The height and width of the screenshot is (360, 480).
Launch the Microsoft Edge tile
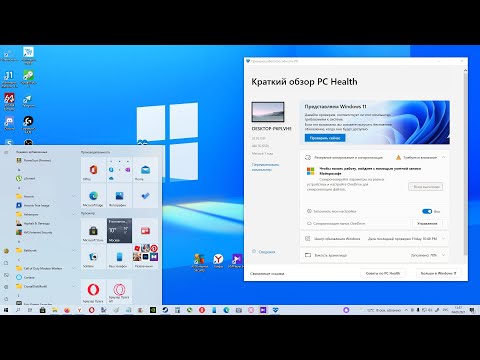[x=93, y=196]
